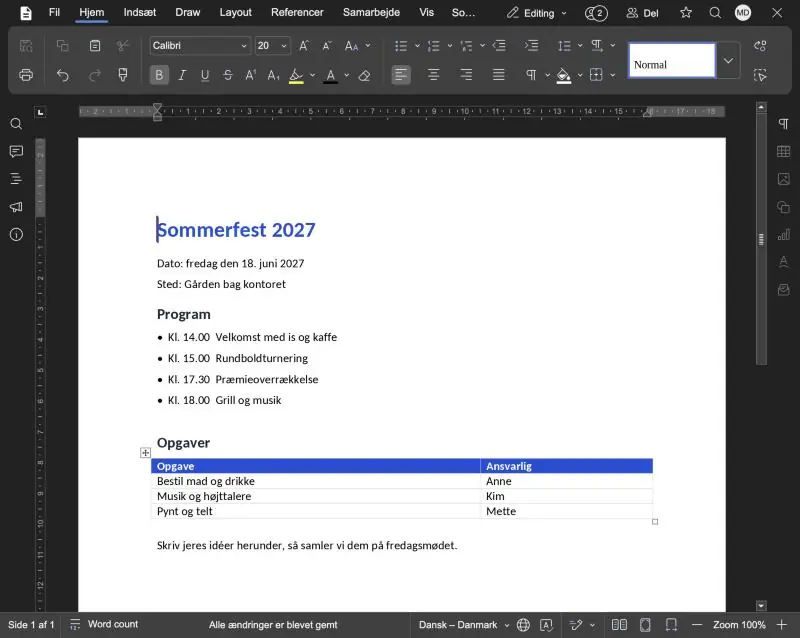Click the Copy icon
Viewport: 800px width, 638px height.
click(x=63, y=46)
